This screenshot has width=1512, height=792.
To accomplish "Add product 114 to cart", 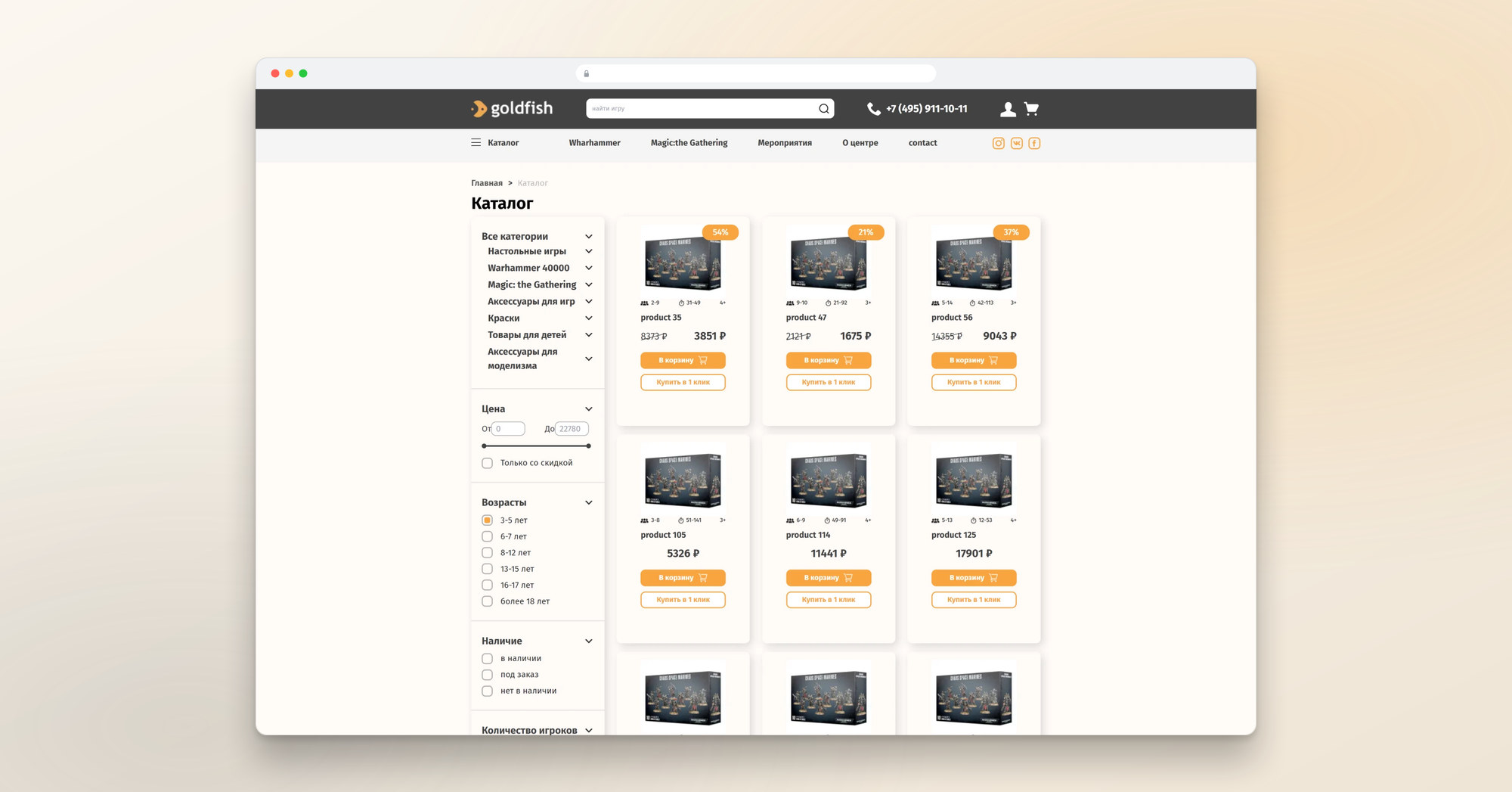I will coord(829,578).
